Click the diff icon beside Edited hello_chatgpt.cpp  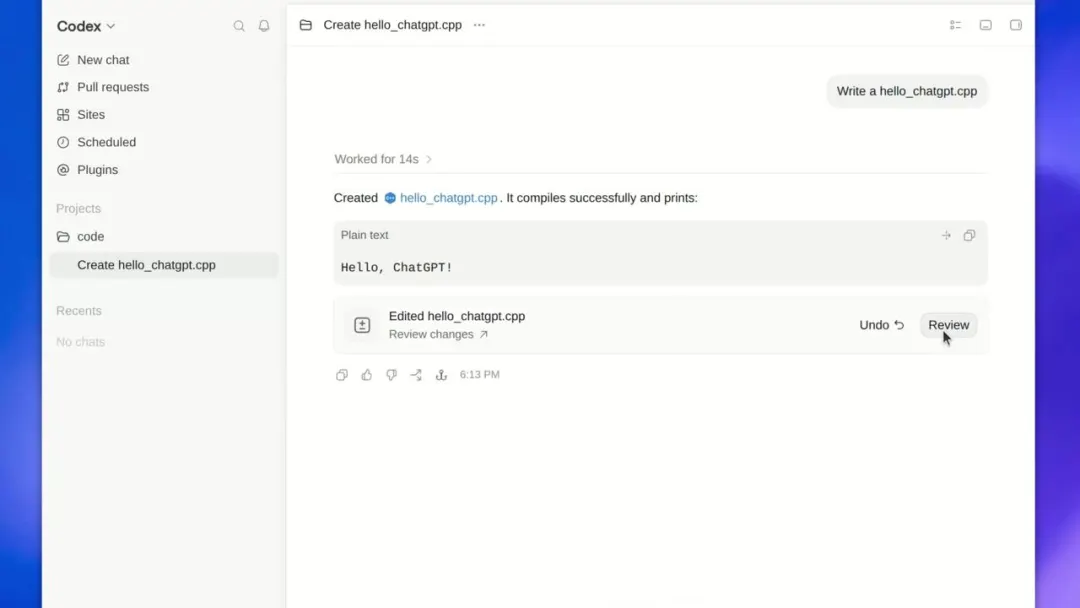click(362, 325)
